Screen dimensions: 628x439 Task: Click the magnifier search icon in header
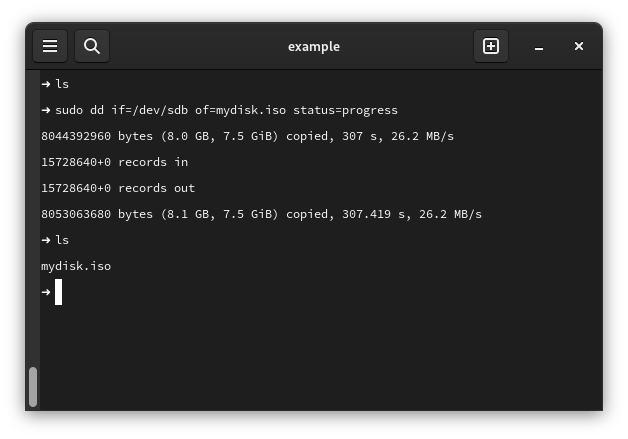92,46
